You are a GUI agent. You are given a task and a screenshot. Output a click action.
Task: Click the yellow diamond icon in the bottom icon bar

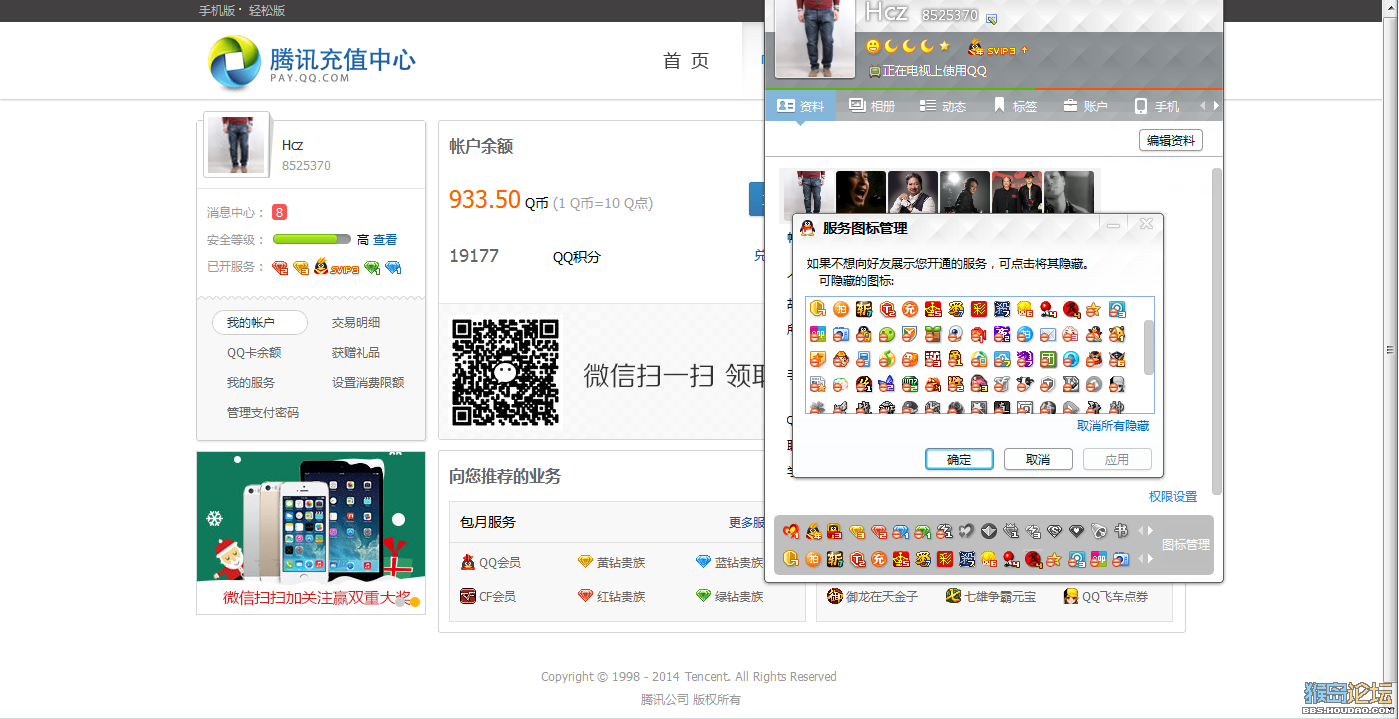(857, 531)
